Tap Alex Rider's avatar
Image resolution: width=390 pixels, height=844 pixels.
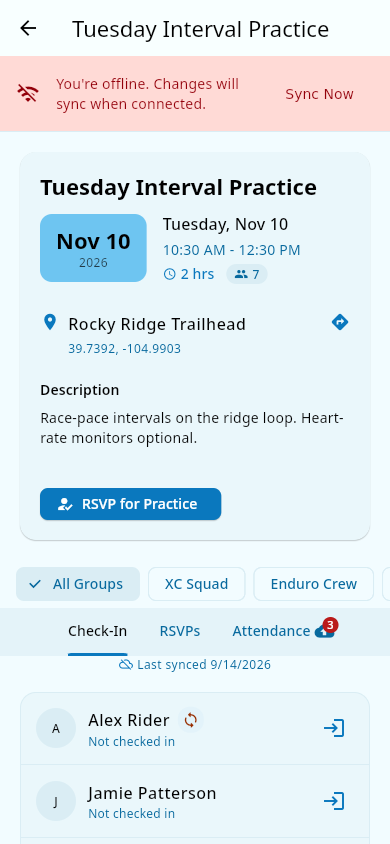tap(56, 728)
